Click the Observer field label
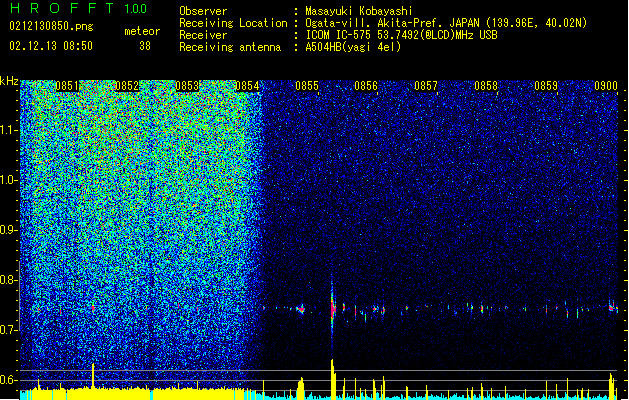 point(203,11)
